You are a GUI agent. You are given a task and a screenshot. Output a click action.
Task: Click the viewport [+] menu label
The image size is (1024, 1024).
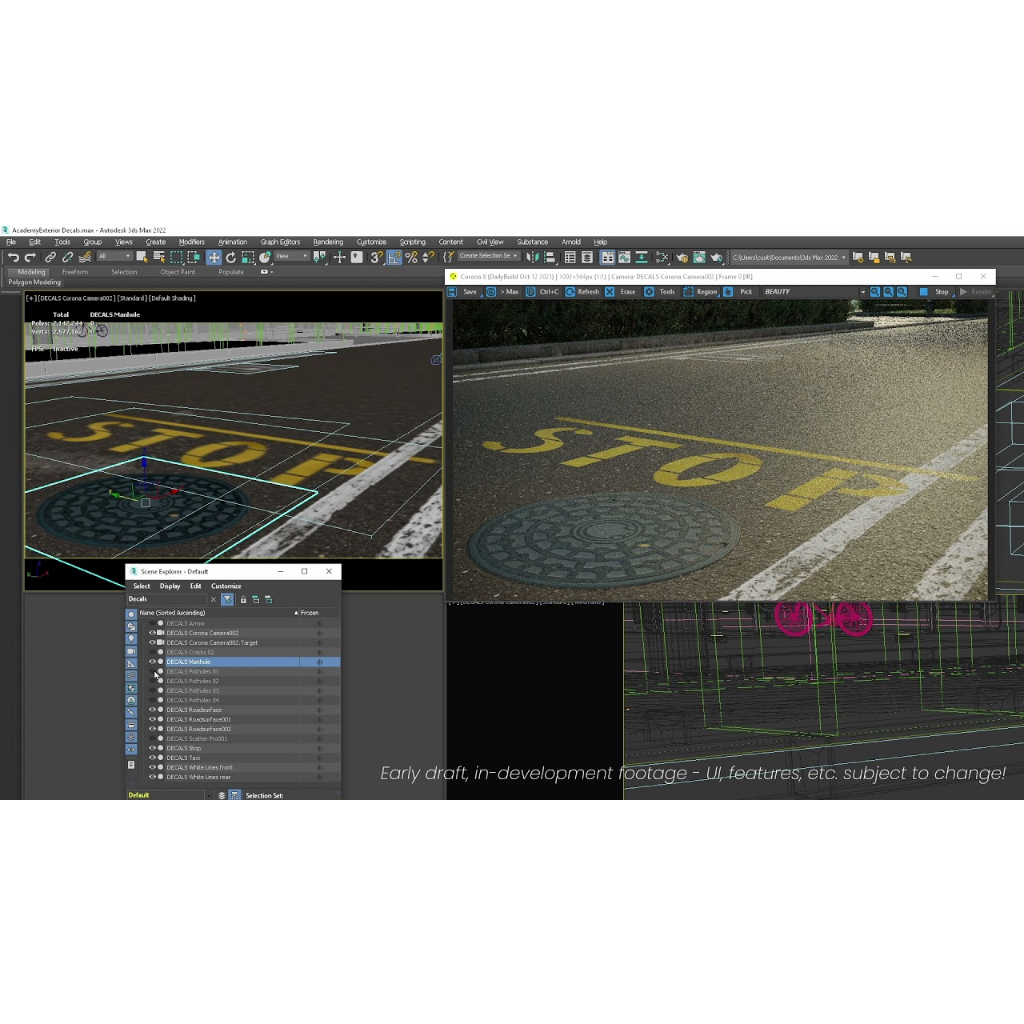point(31,298)
